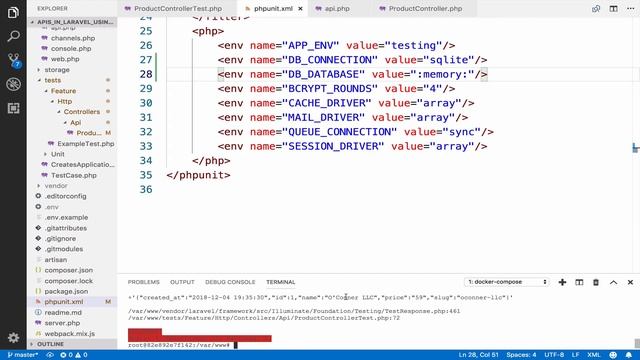Click Ln 28, Col 51 position indicator
Image resolution: width=640 pixels, height=360 pixels.
point(478,355)
